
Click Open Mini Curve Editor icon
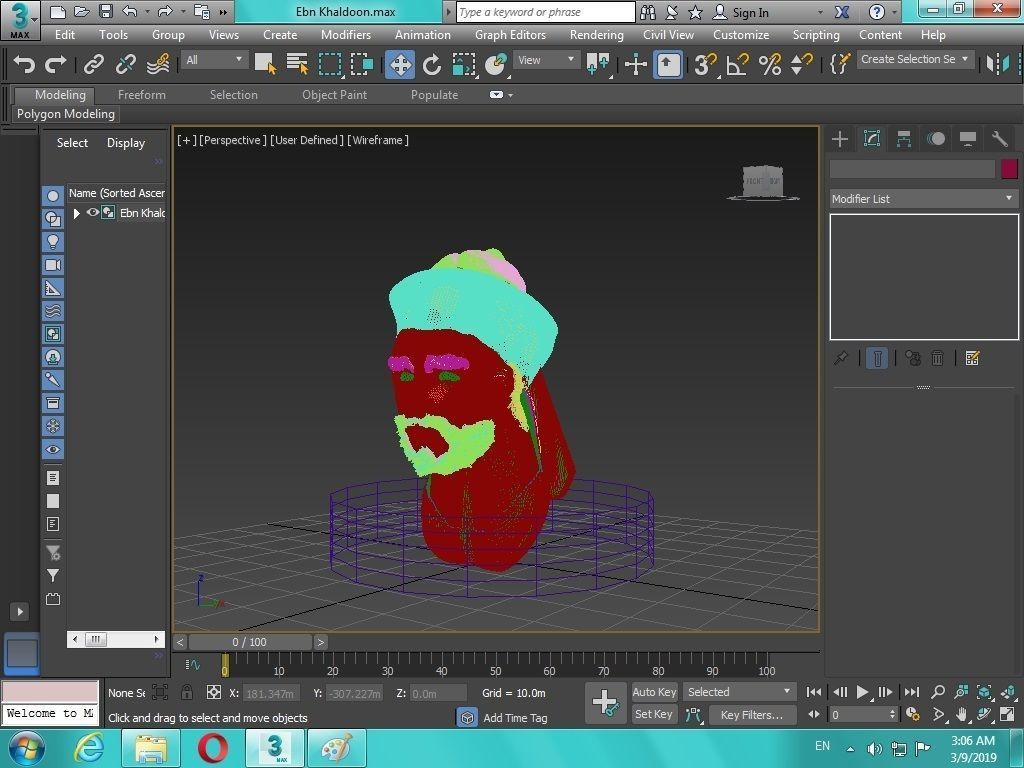pyautogui.click(x=192, y=665)
